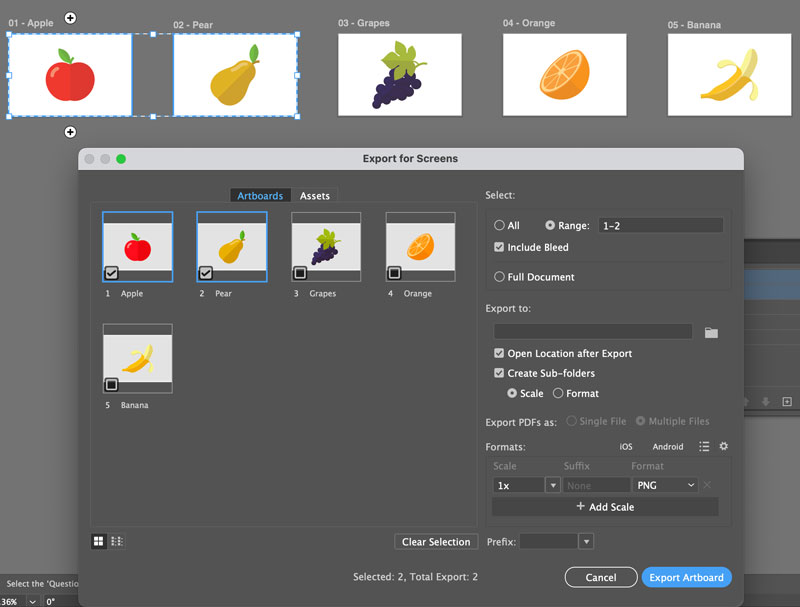Add iOS scale presets
The width and height of the screenshot is (800, 607).
pyautogui.click(x=626, y=447)
